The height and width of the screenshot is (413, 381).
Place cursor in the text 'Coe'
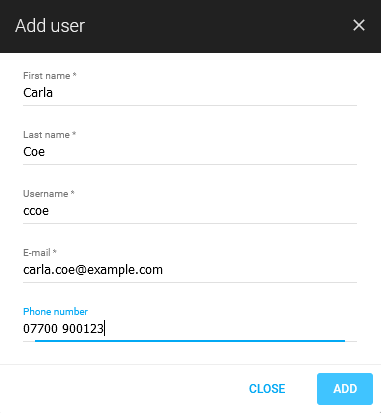(34, 152)
